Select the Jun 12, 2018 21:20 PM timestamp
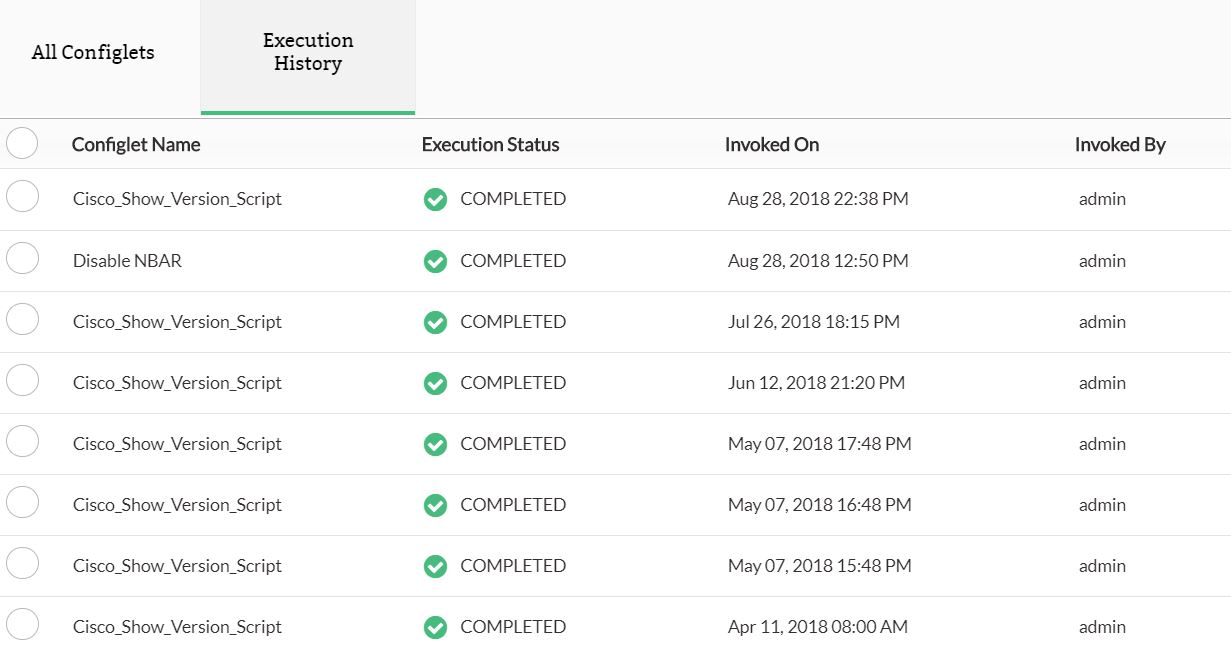 pos(816,383)
